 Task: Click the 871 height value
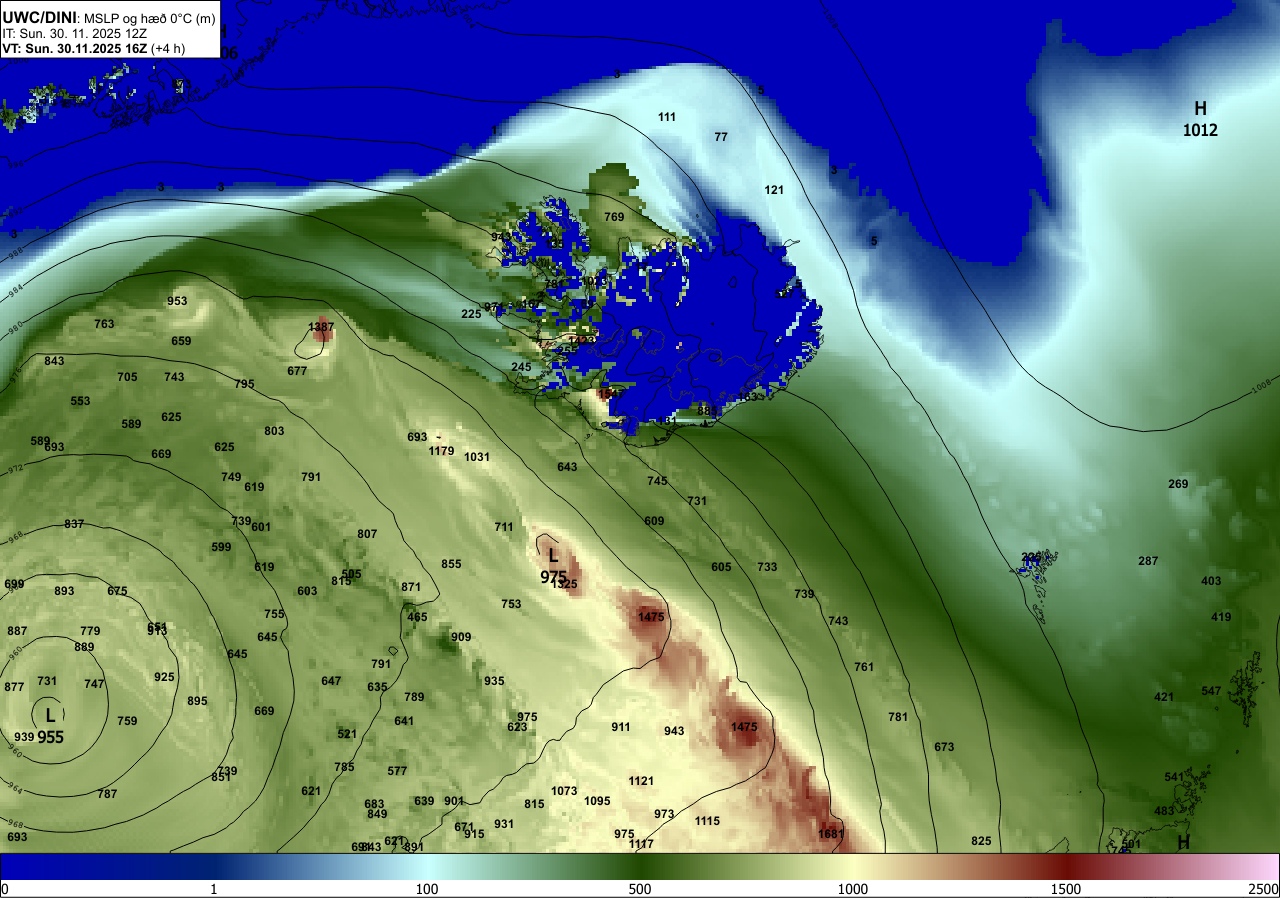click(411, 587)
